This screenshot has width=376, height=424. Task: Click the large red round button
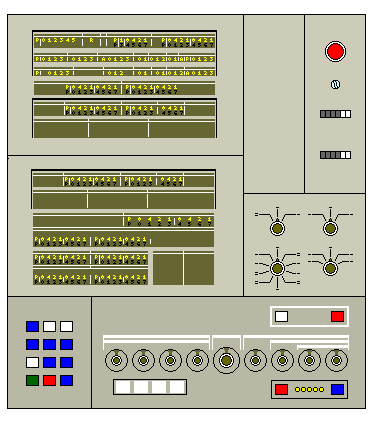click(x=335, y=51)
